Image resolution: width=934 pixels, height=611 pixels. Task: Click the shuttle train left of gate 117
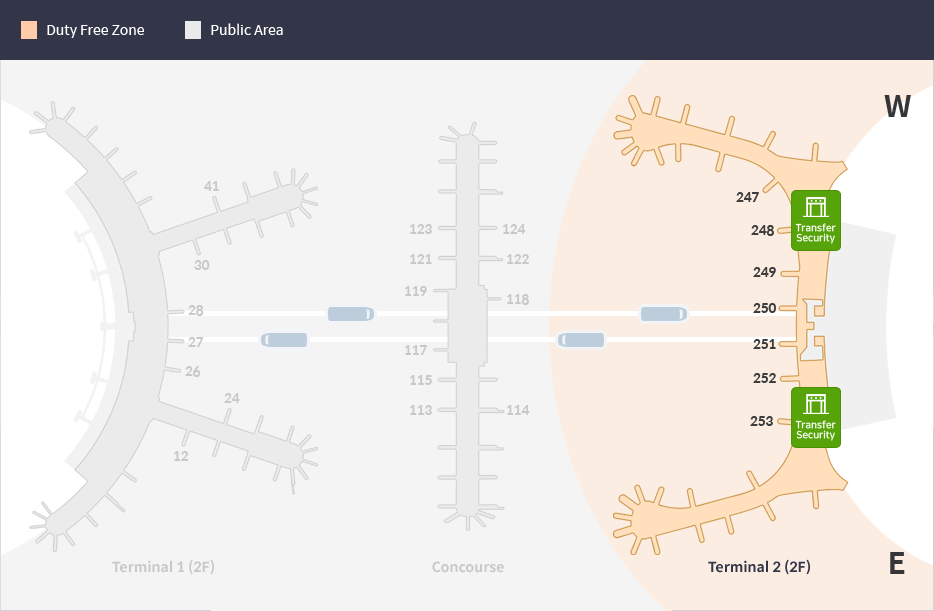[x=284, y=340]
